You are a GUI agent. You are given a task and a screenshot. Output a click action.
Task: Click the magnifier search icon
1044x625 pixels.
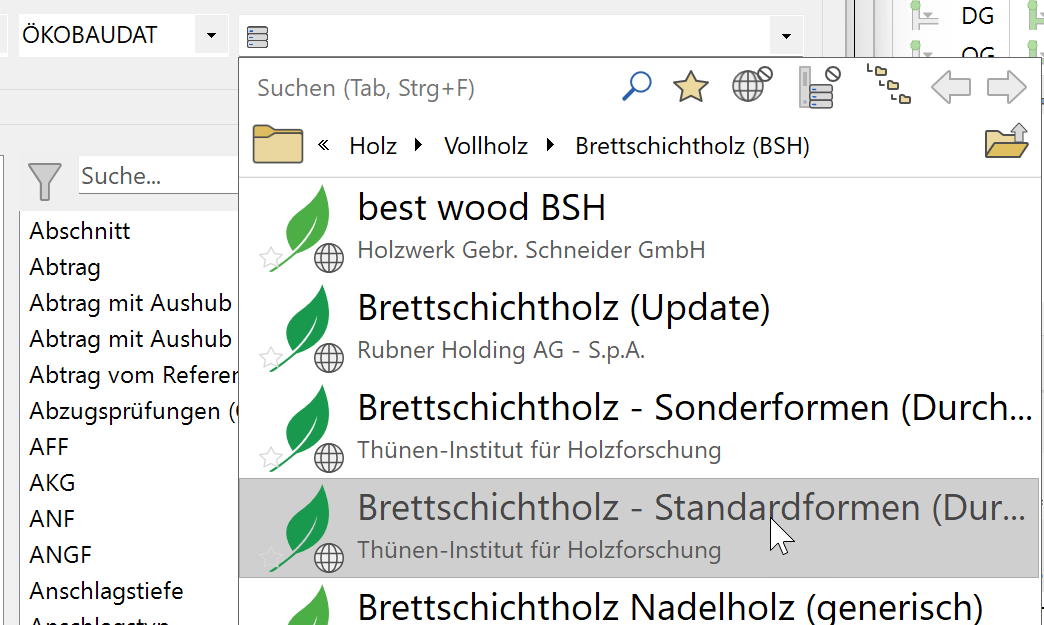point(637,87)
